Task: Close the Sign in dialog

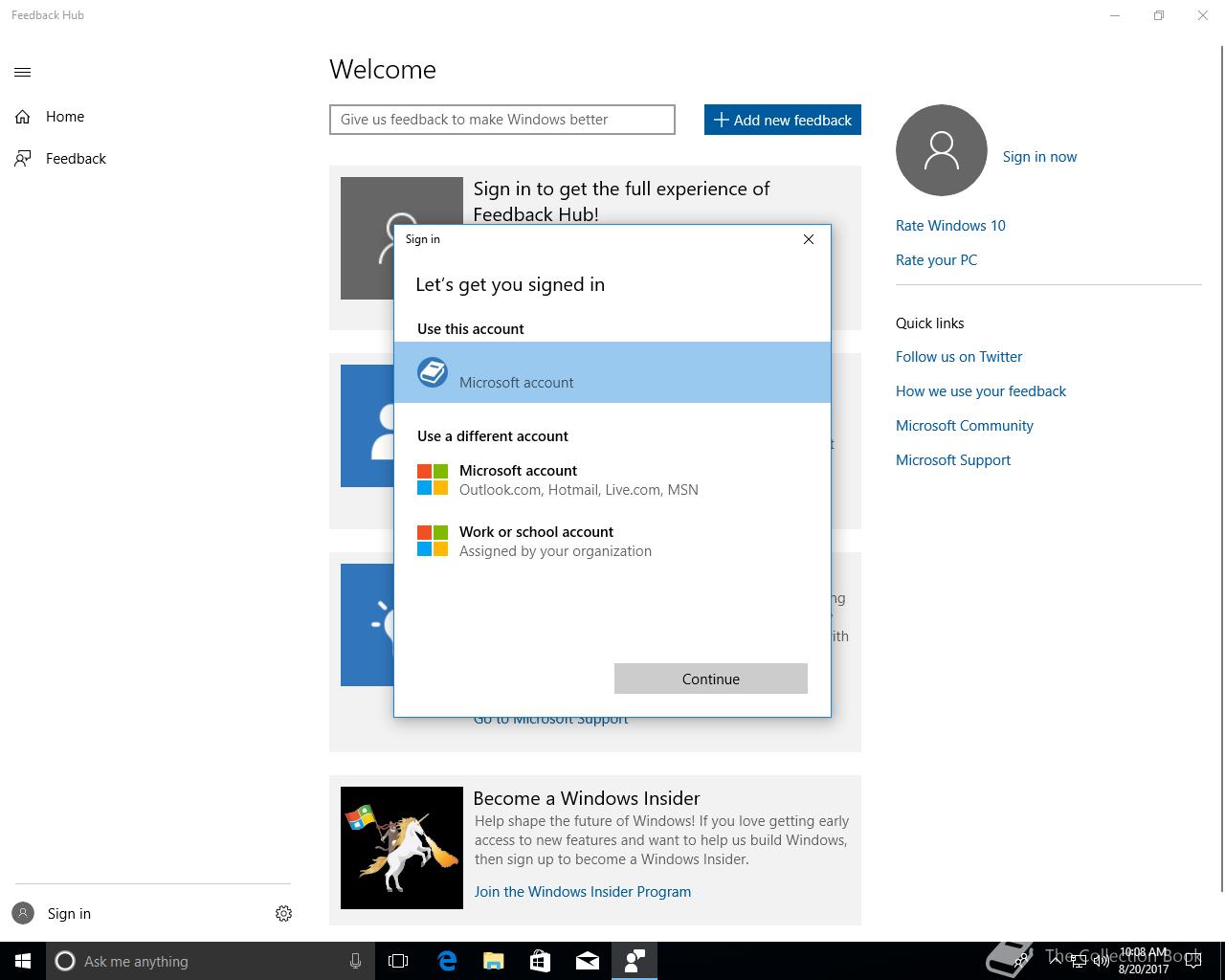Action: click(809, 239)
